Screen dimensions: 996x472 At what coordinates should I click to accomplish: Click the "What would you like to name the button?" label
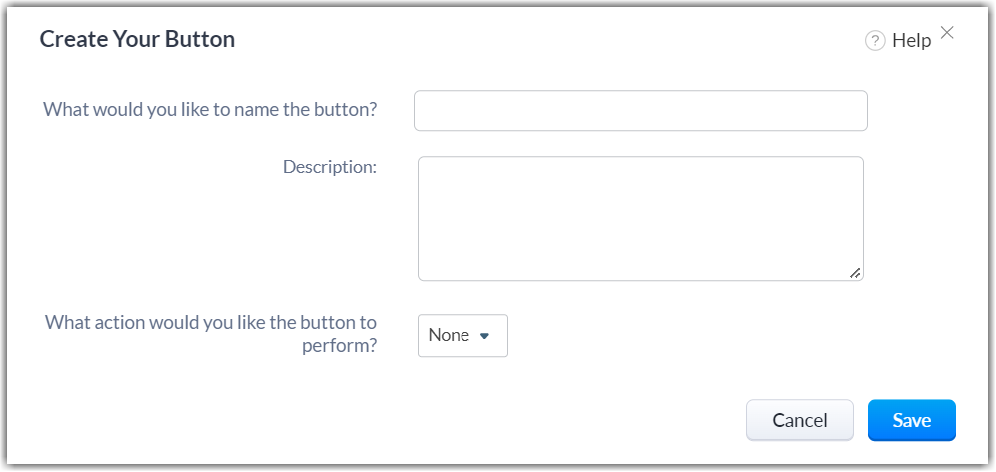point(210,109)
